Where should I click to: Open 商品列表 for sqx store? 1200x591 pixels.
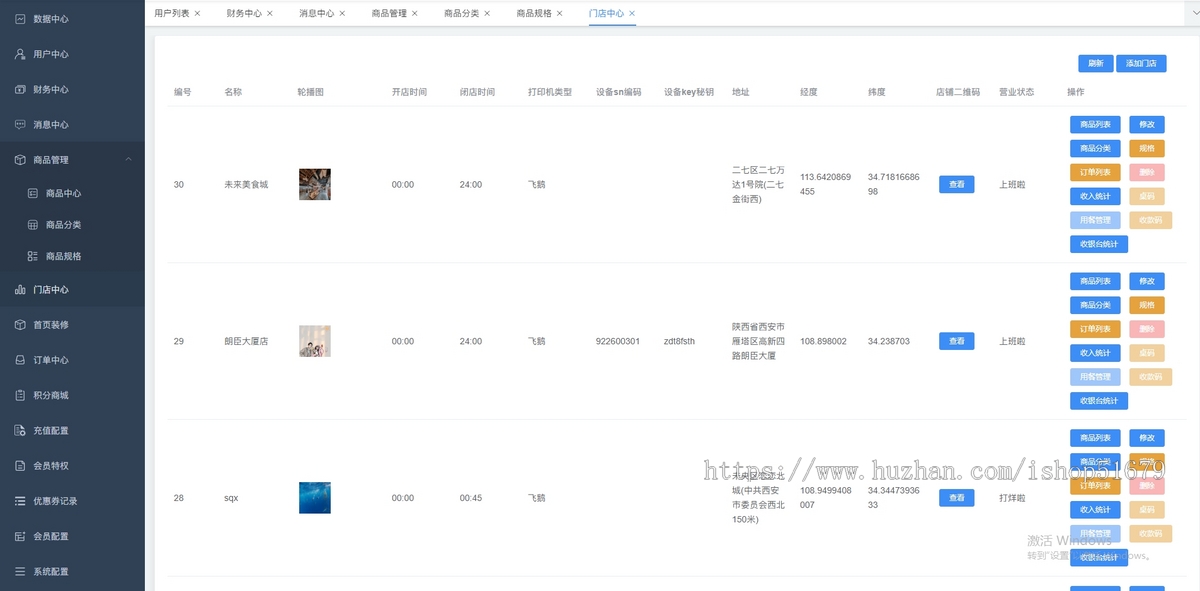click(x=1095, y=438)
